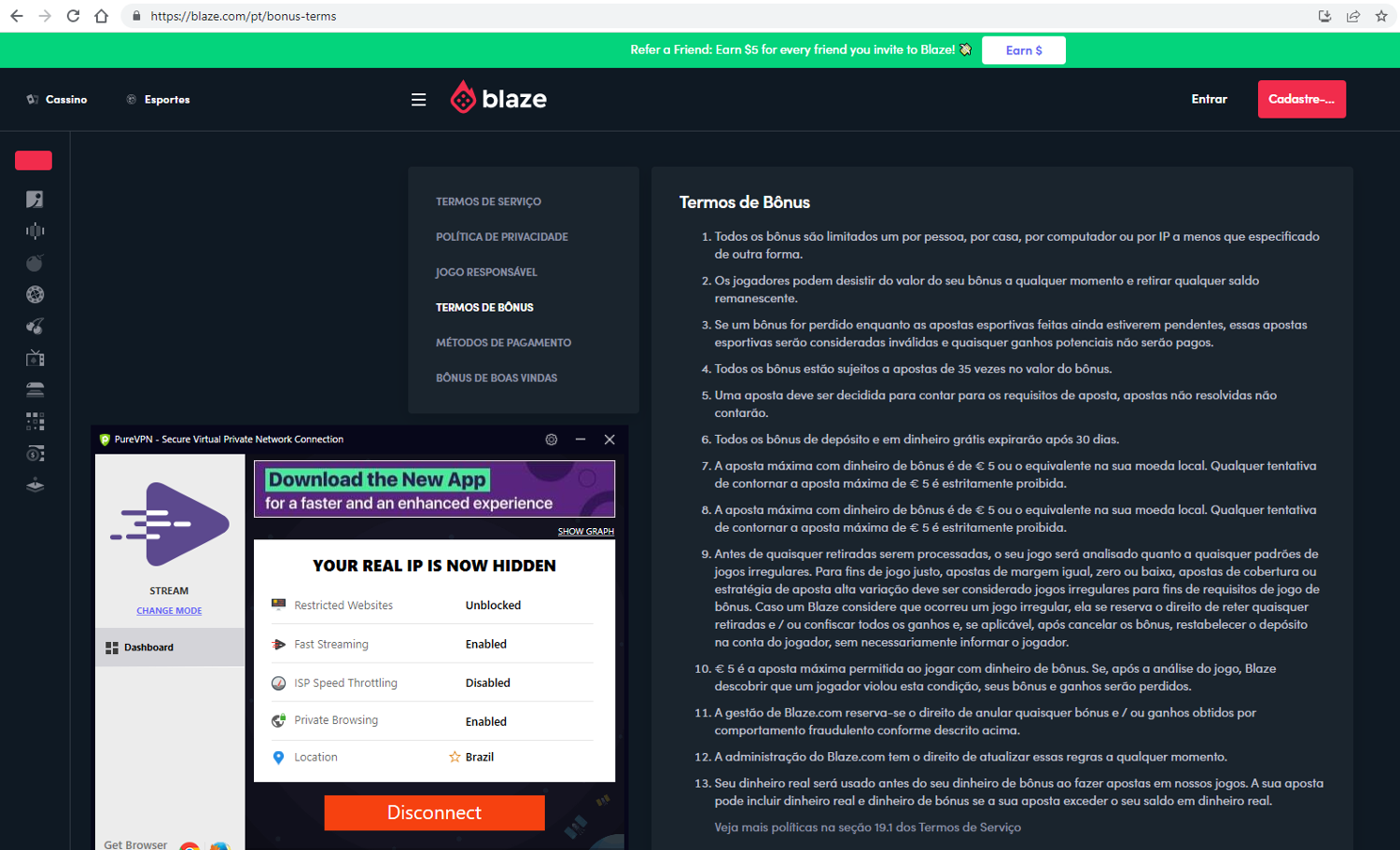Open the hamburger menu beside Blaze logo
This screenshot has height=850, width=1400.
pos(418,100)
